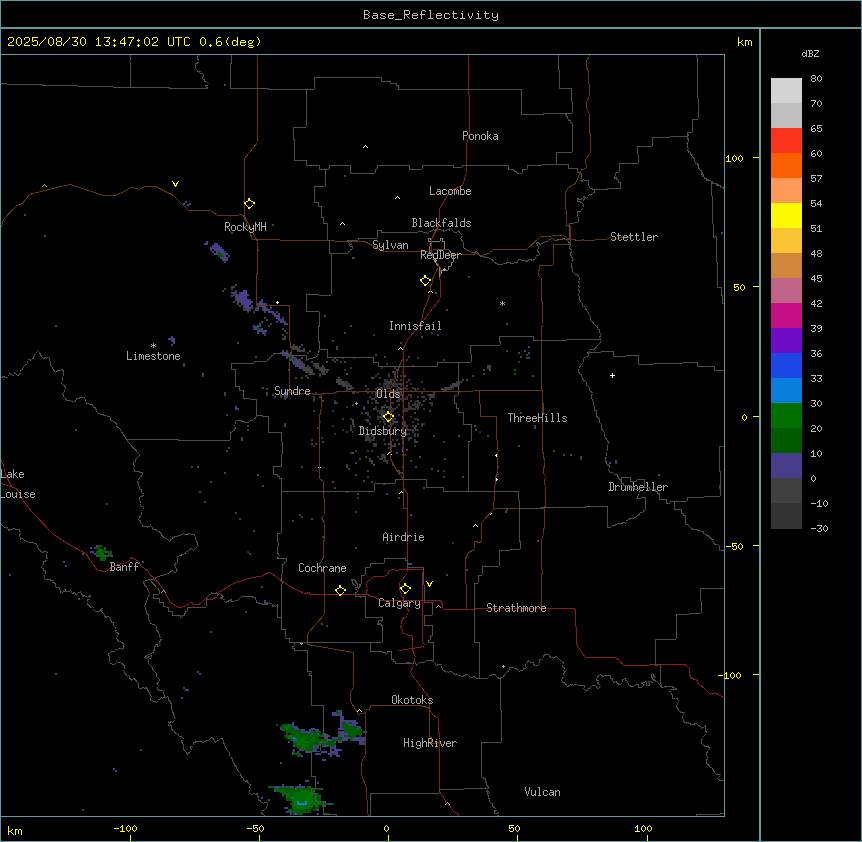Select the Olds town label
This screenshot has width=862, height=842.
click(388, 394)
